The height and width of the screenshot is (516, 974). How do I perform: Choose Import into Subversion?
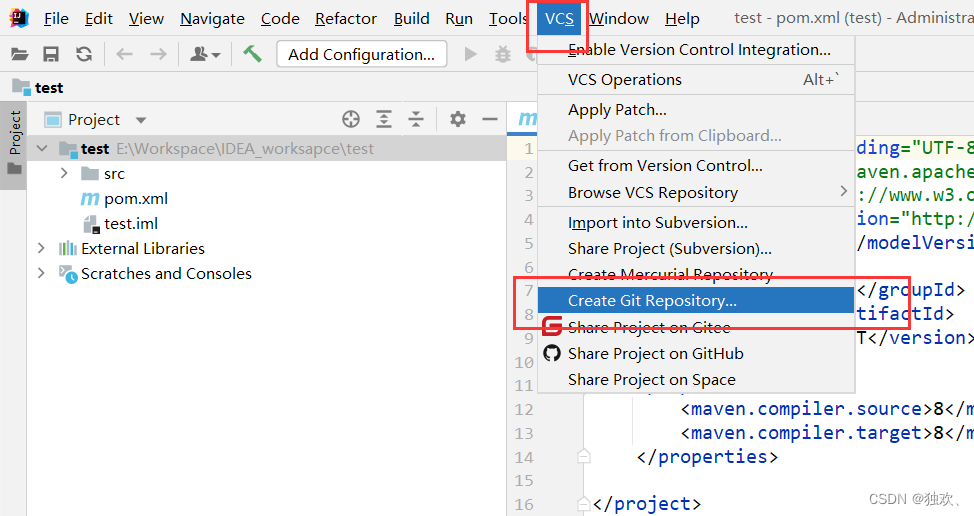point(696,223)
